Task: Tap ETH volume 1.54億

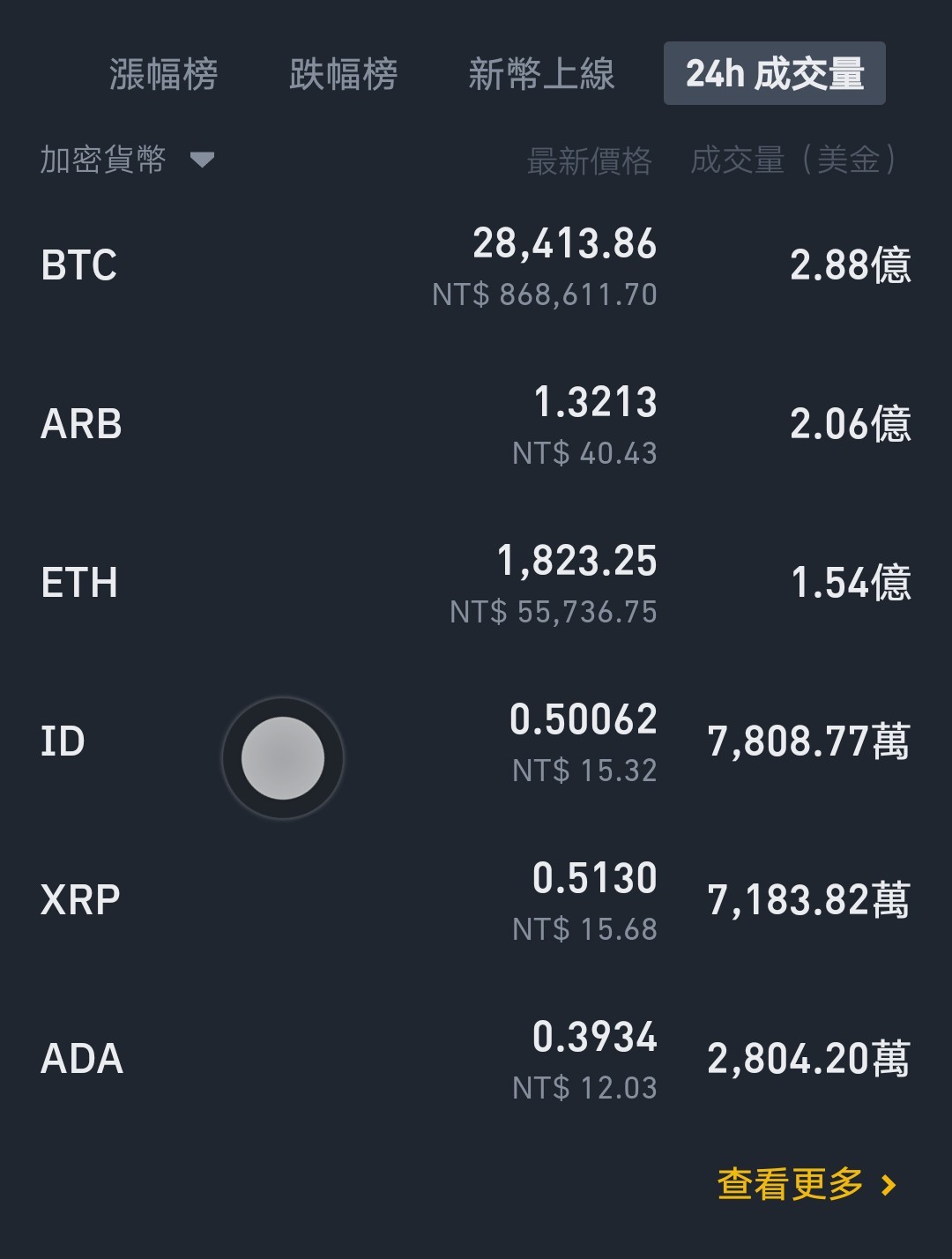Action: click(851, 583)
